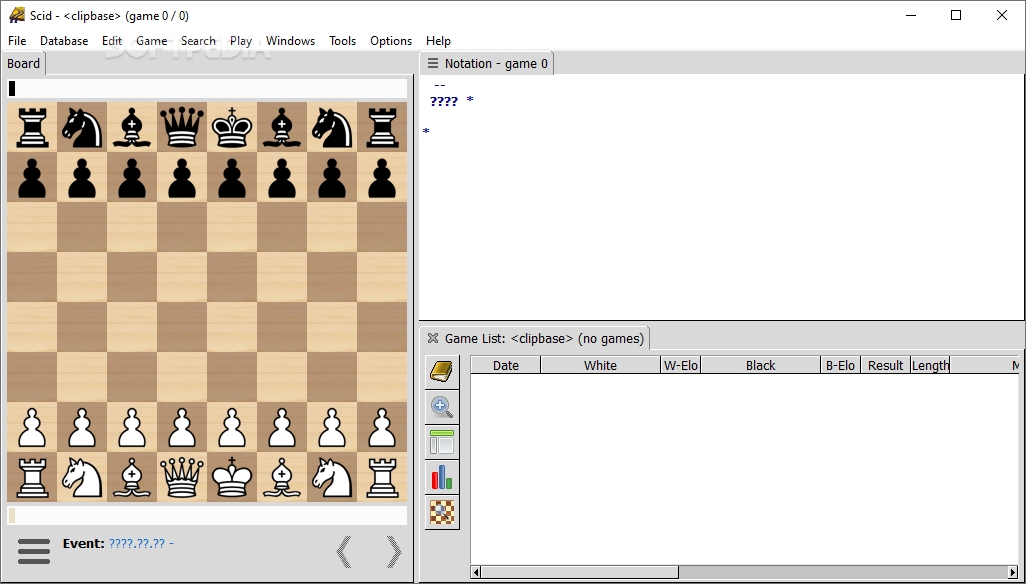Click the Event date link ????.??.??
The width and height of the screenshot is (1026, 584).
pyautogui.click(x=137, y=543)
